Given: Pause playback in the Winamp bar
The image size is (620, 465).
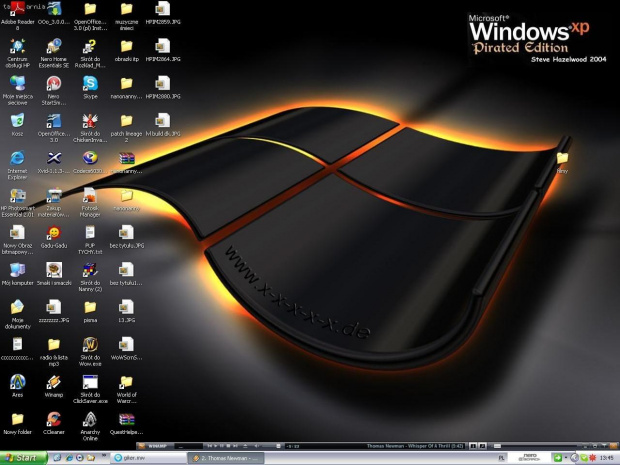Looking at the screenshot, I should click(222, 446).
